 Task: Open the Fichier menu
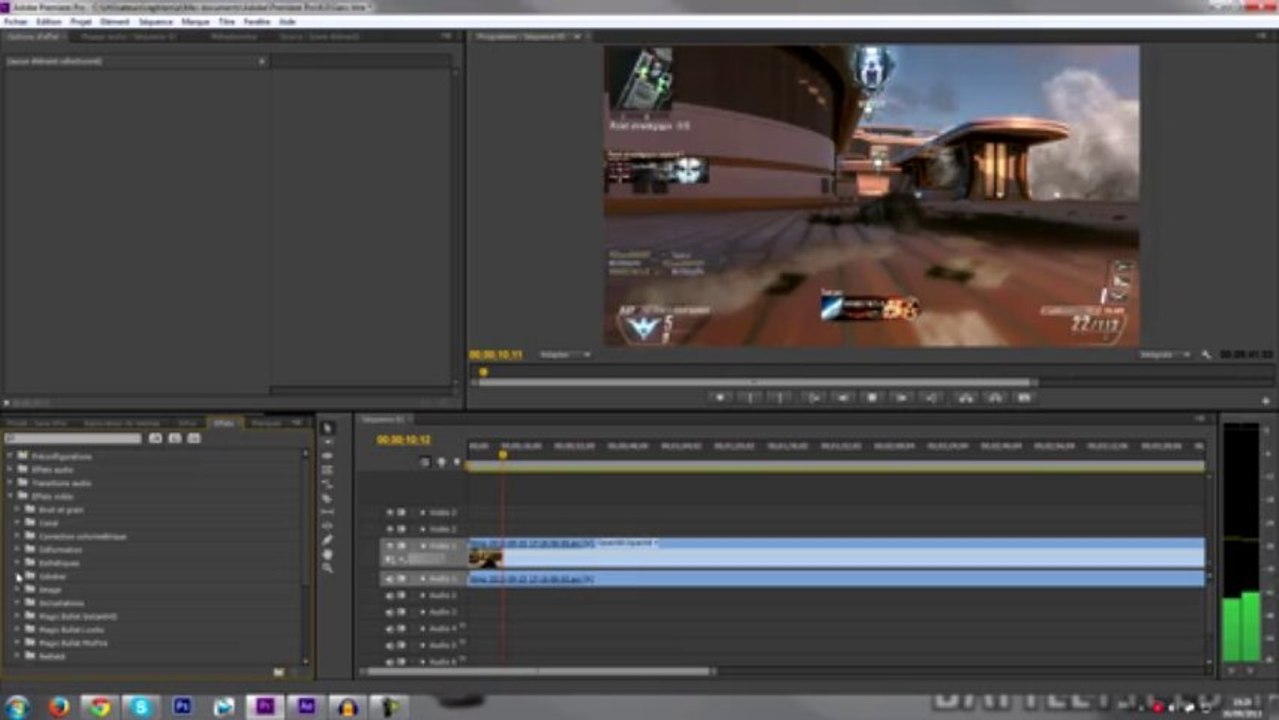click(x=15, y=21)
